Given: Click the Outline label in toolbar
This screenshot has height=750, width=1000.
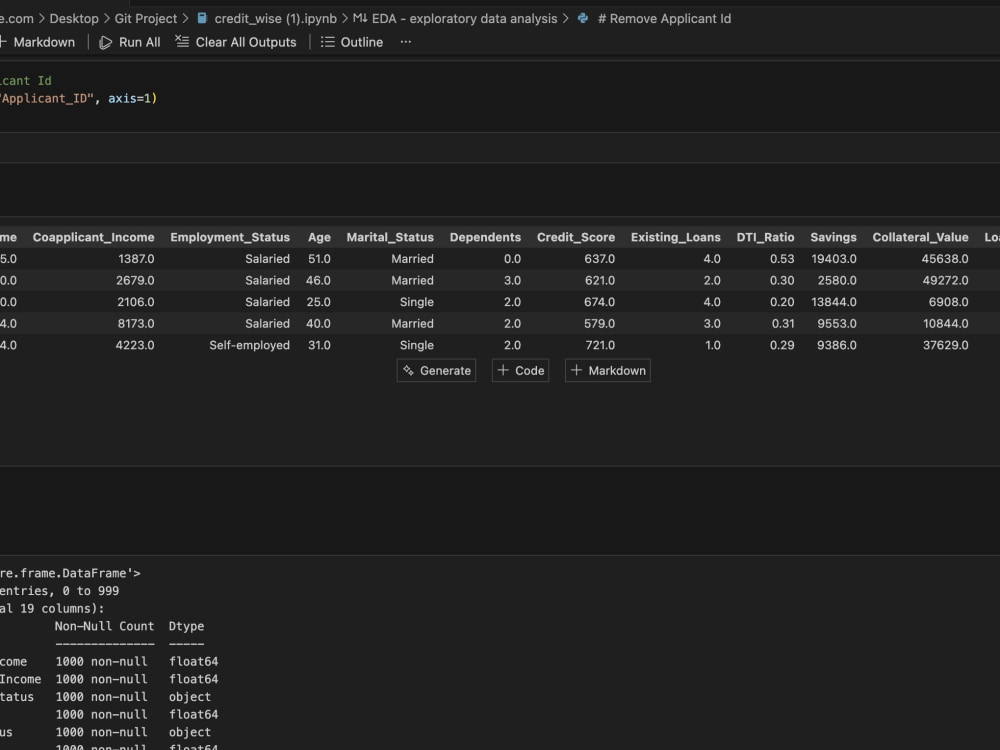Looking at the screenshot, I should 362,42.
